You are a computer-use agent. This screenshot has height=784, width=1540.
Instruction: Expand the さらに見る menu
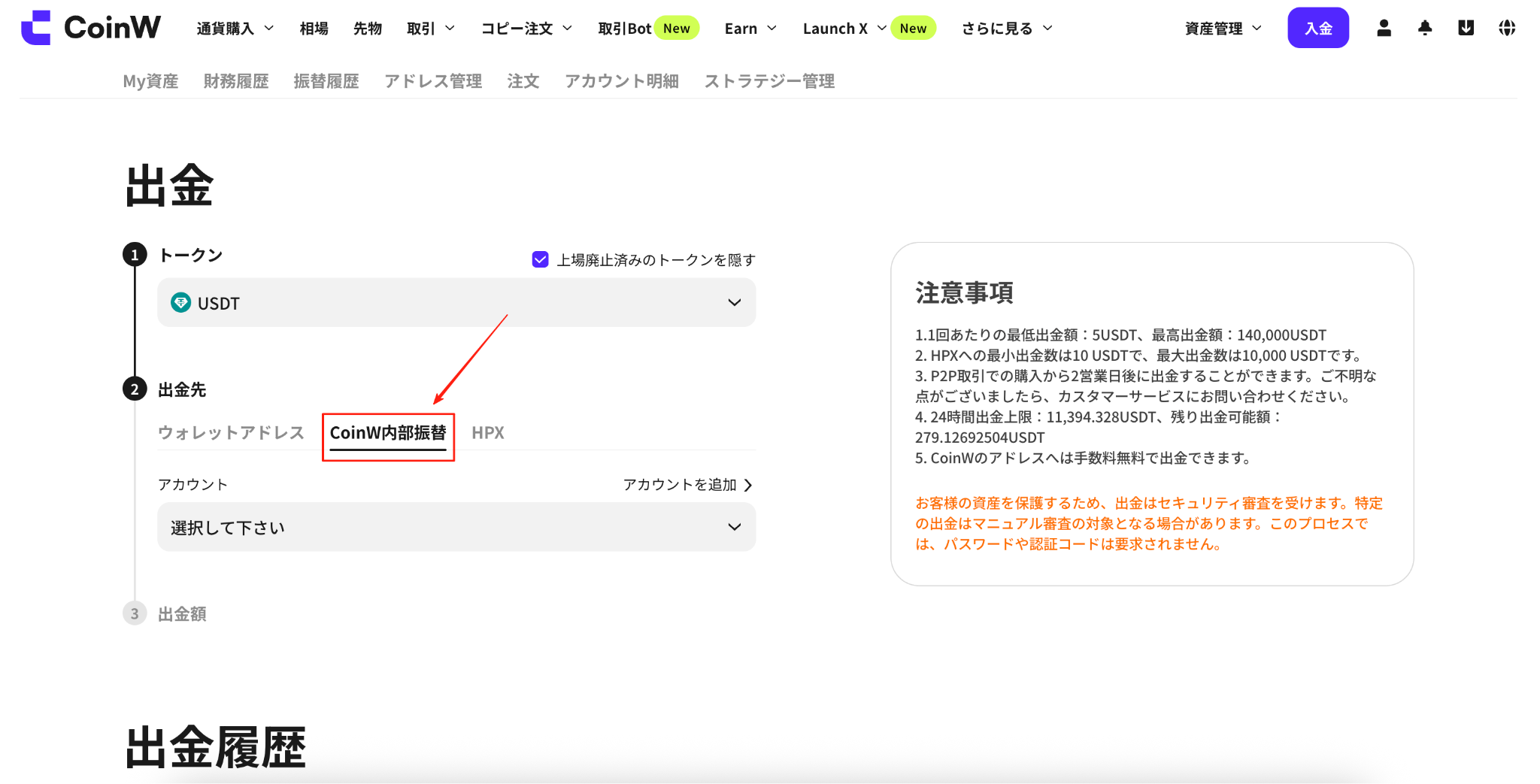1007,29
